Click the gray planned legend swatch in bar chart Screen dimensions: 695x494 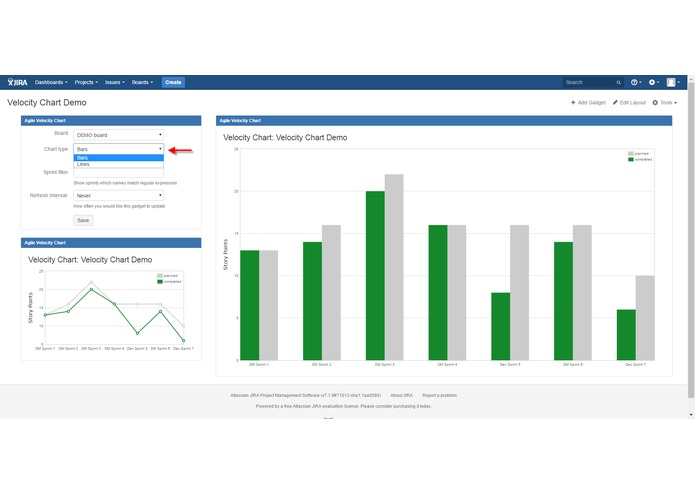pos(630,154)
